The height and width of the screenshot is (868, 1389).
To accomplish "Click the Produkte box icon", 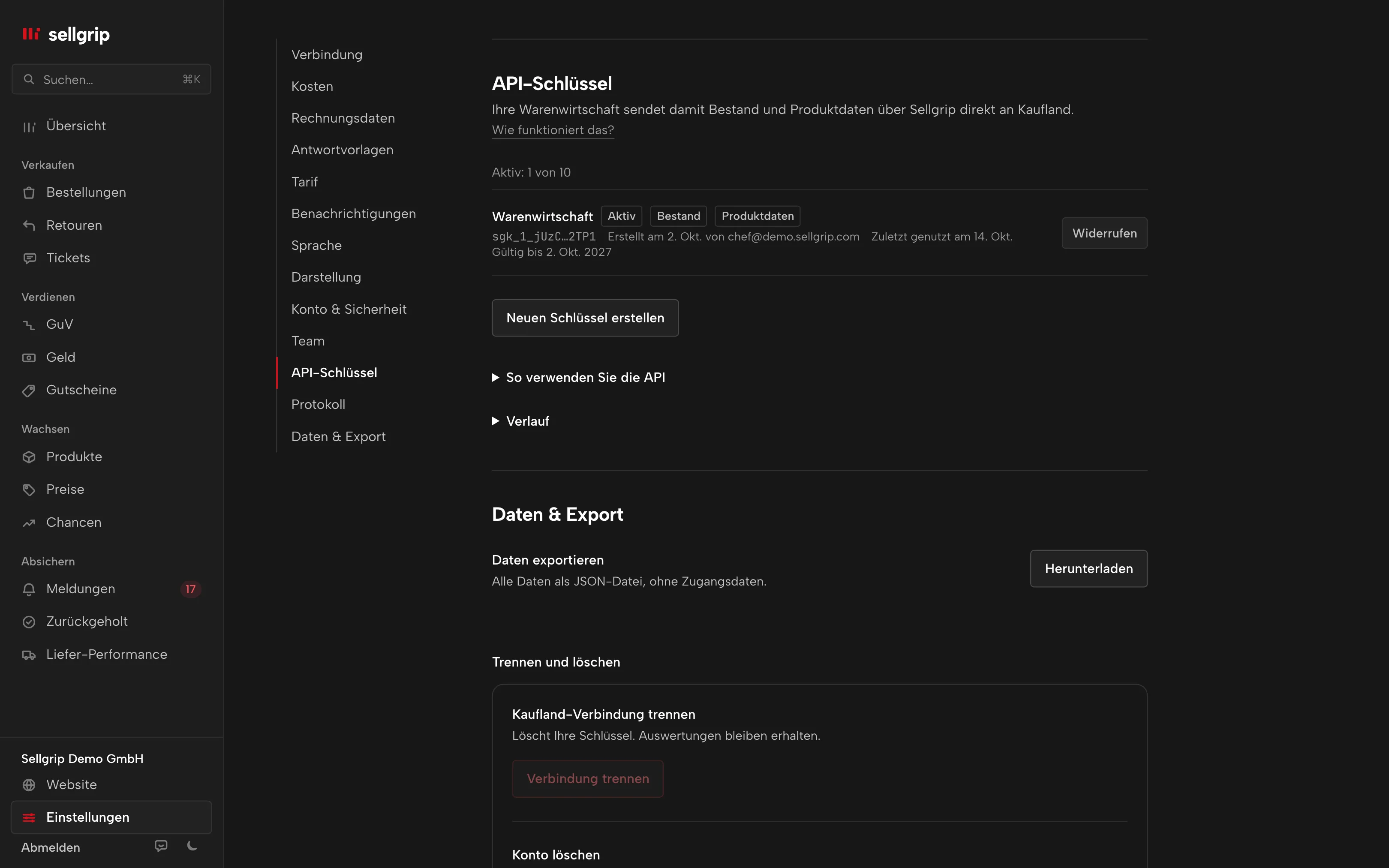I will coord(29,457).
